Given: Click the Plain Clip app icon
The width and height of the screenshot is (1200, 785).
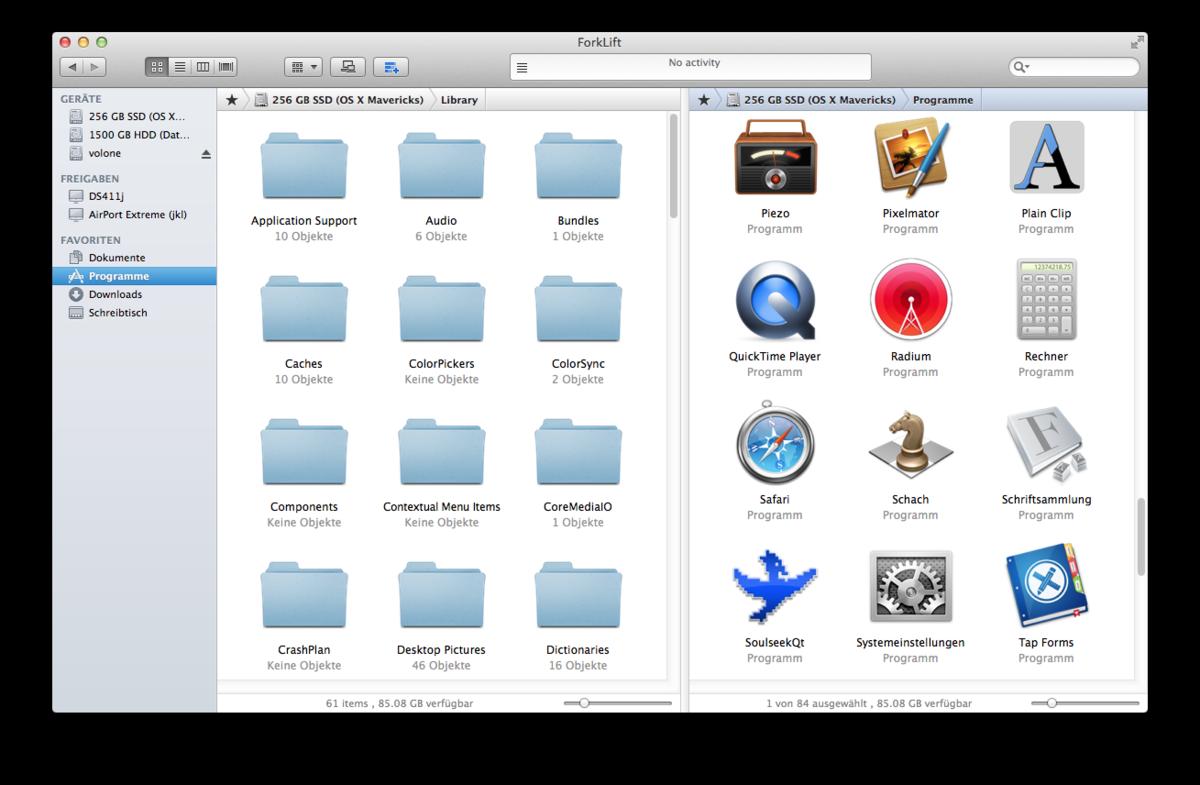Looking at the screenshot, I should pyautogui.click(x=1046, y=158).
